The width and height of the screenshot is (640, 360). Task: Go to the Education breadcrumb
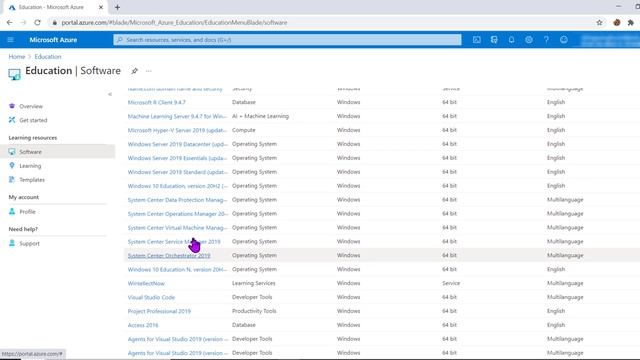coord(48,56)
